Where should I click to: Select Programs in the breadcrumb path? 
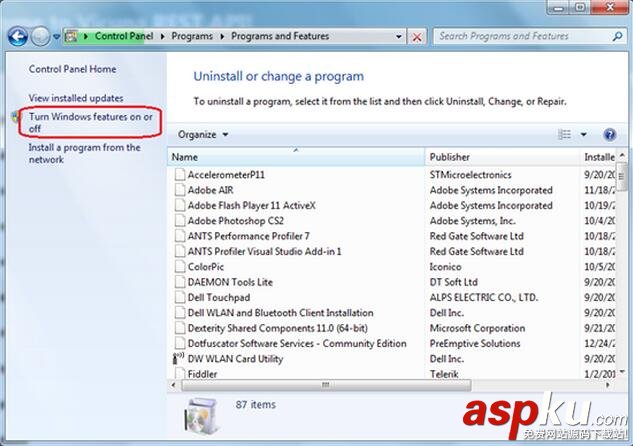tap(192, 36)
